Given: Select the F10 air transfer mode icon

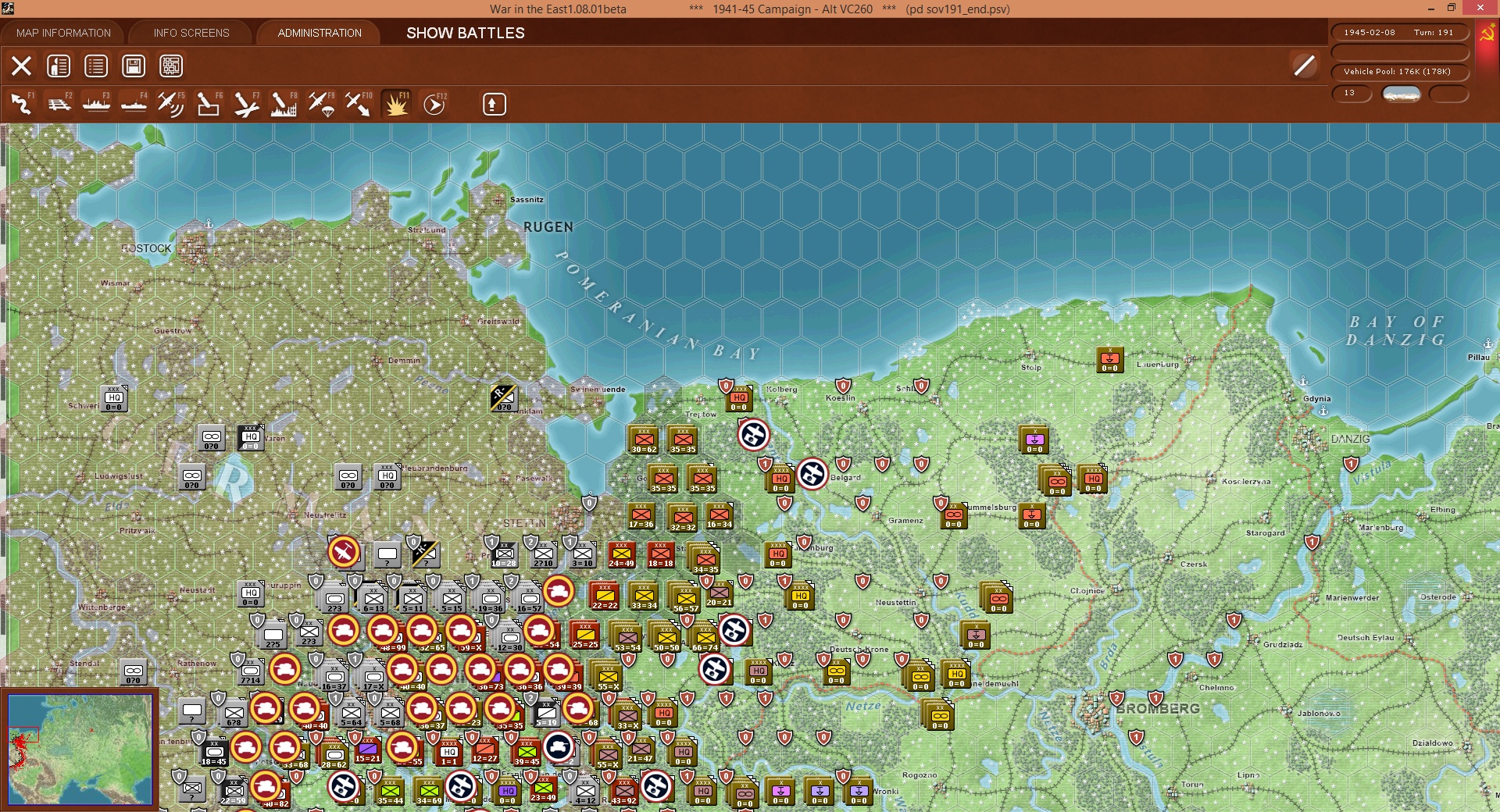Looking at the screenshot, I should (x=359, y=104).
